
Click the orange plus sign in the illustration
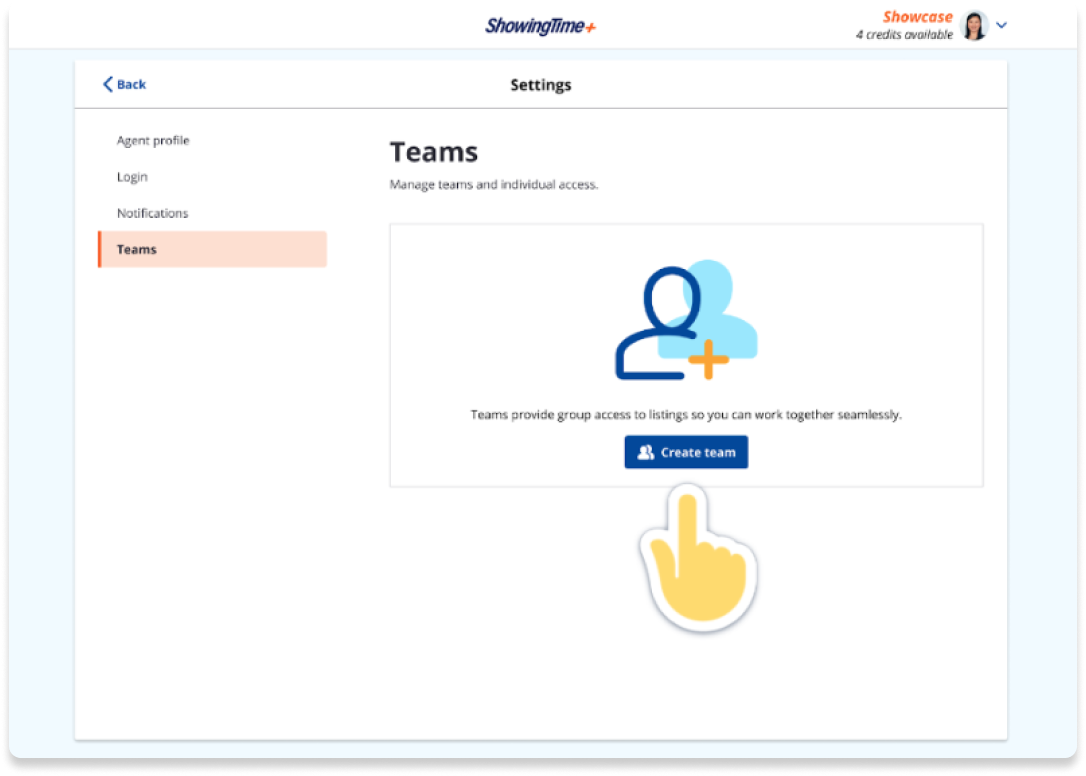coord(708,360)
